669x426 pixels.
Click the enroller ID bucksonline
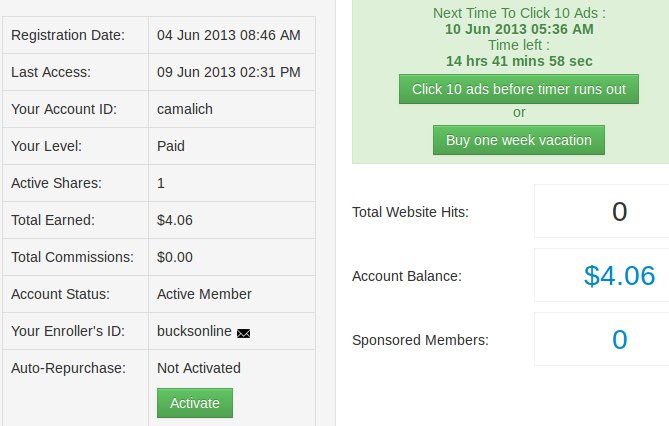194,331
